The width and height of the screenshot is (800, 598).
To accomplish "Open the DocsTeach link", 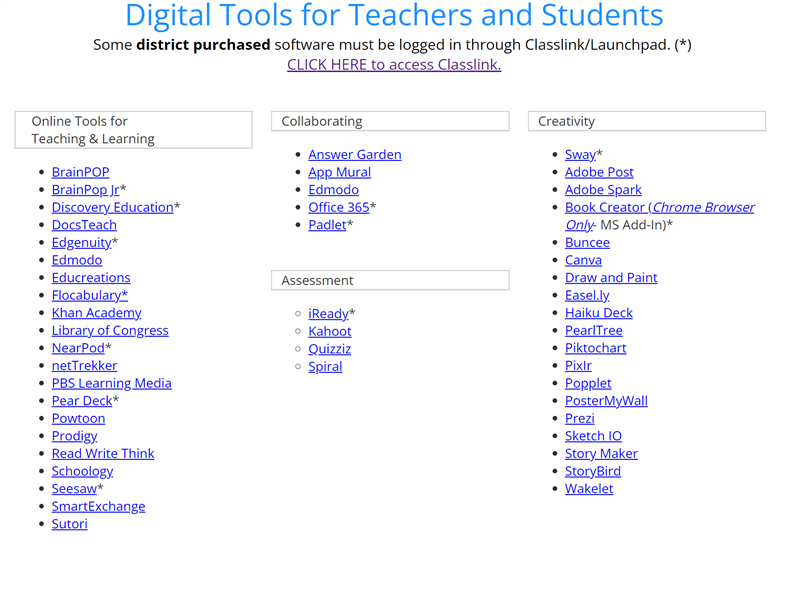I will coord(84,225).
